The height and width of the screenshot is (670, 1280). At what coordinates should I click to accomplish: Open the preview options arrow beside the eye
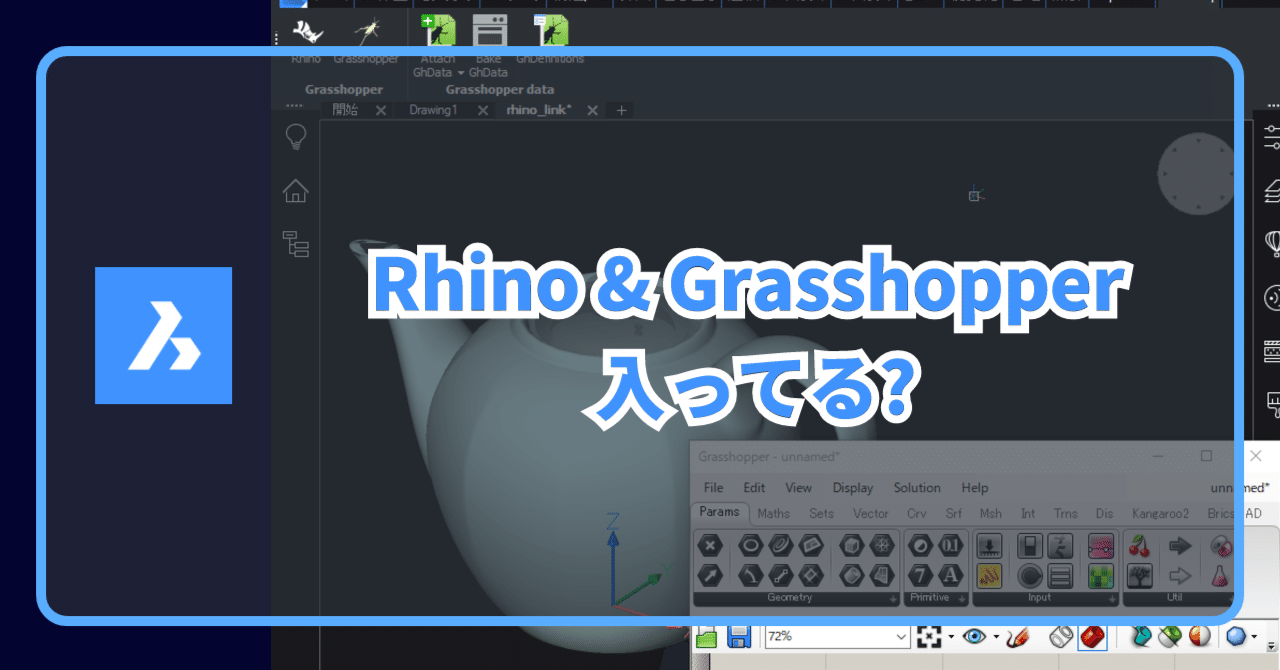[x=994, y=637]
